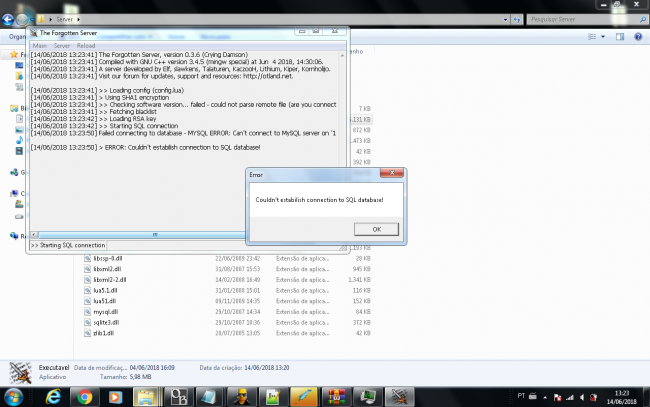Click the music library icon in the sidebar

coord(19,140)
